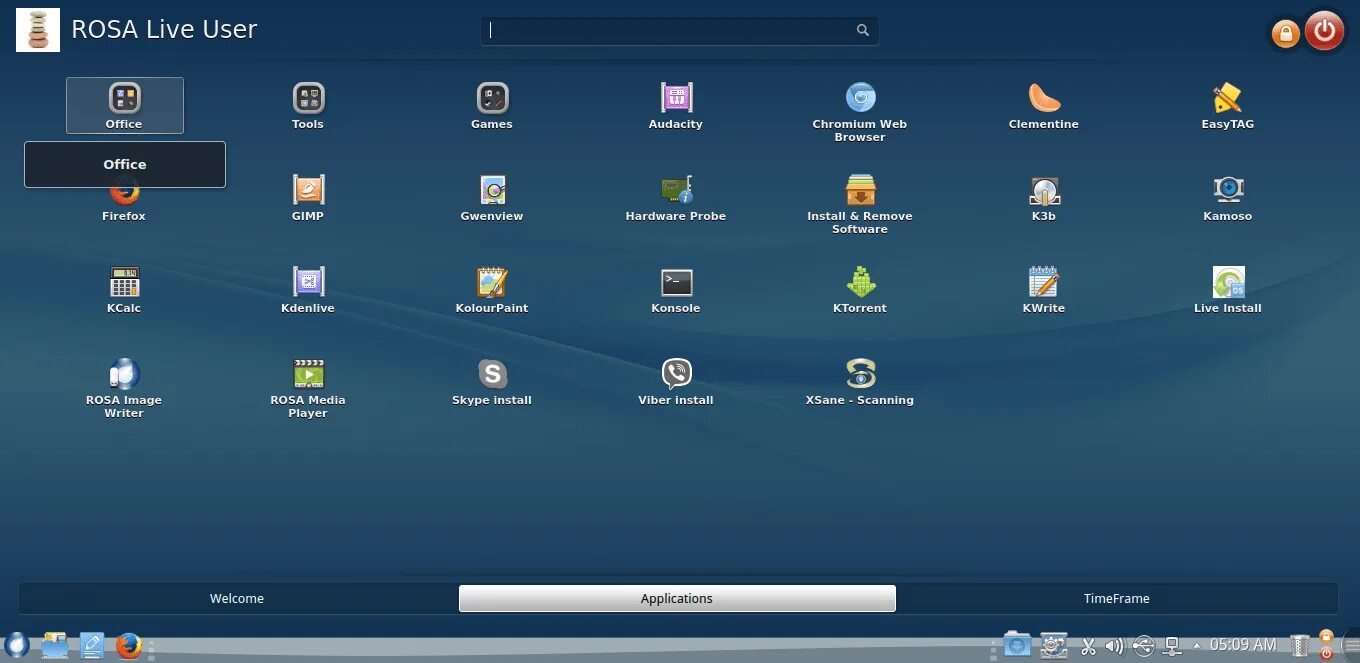Image resolution: width=1360 pixels, height=663 pixels.
Task: Switch to the Welcome tab
Action: [x=237, y=598]
